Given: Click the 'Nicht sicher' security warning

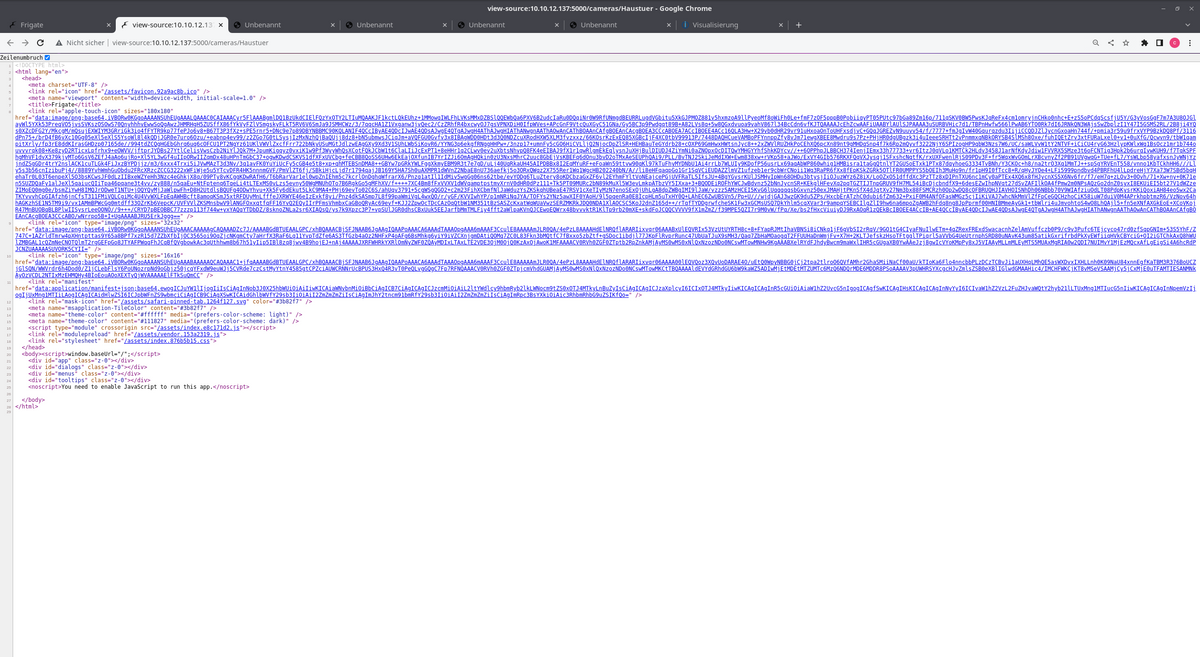Looking at the screenshot, I should click(x=78, y=43).
